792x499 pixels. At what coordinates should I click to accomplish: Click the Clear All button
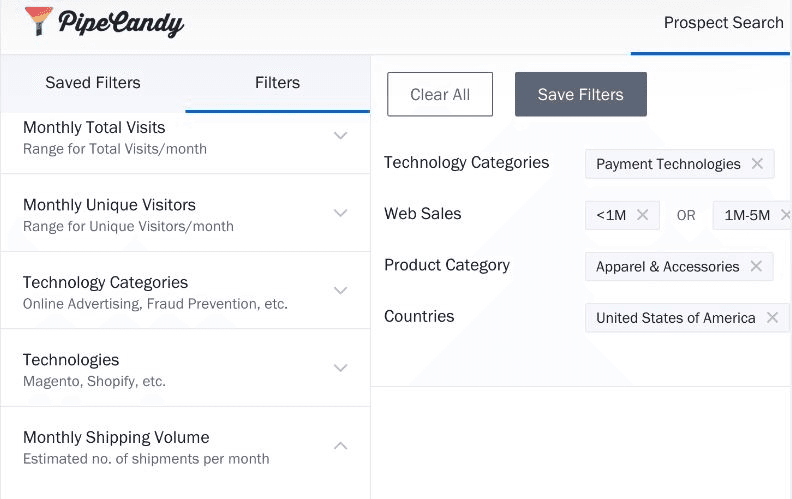440,94
